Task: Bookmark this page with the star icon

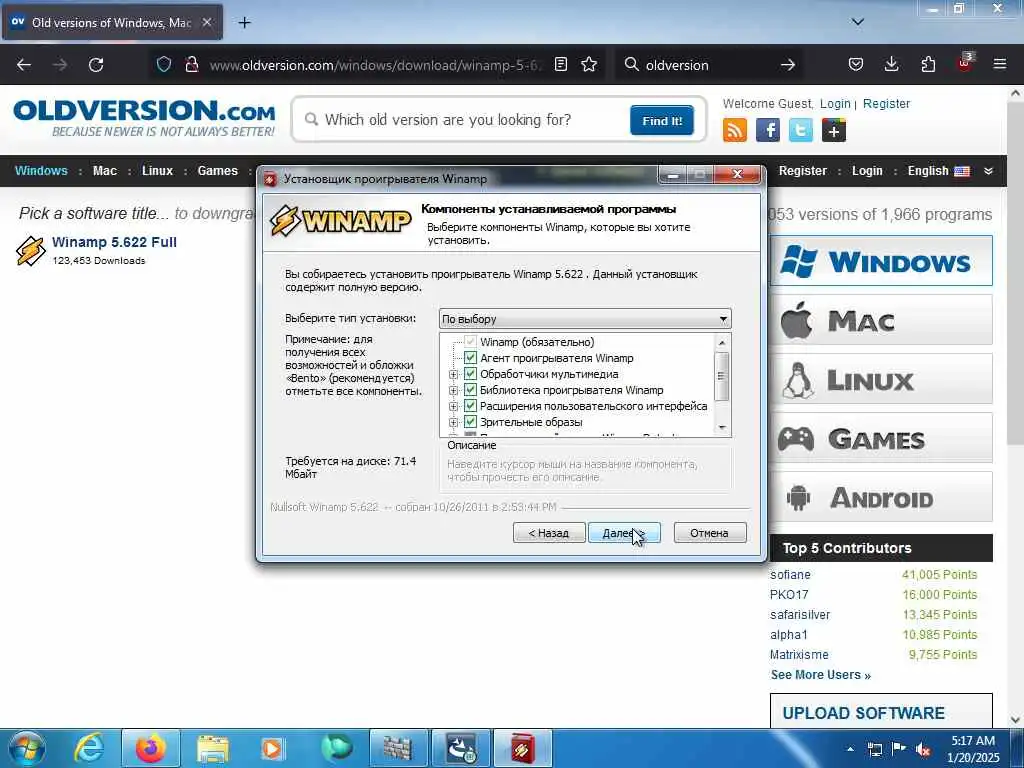Action: click(x=589, y=64)
